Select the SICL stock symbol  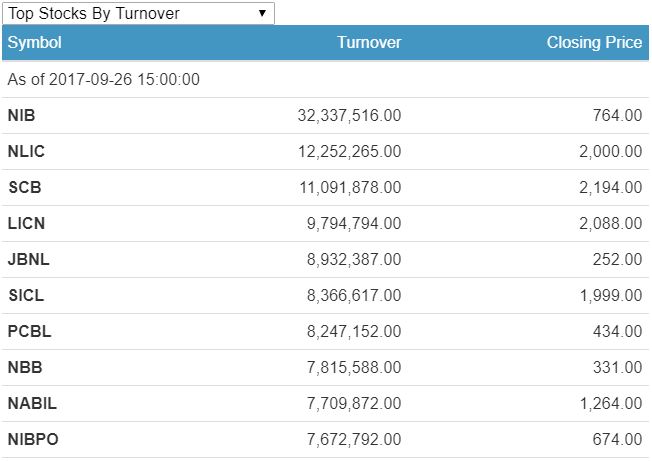point(26,296)
